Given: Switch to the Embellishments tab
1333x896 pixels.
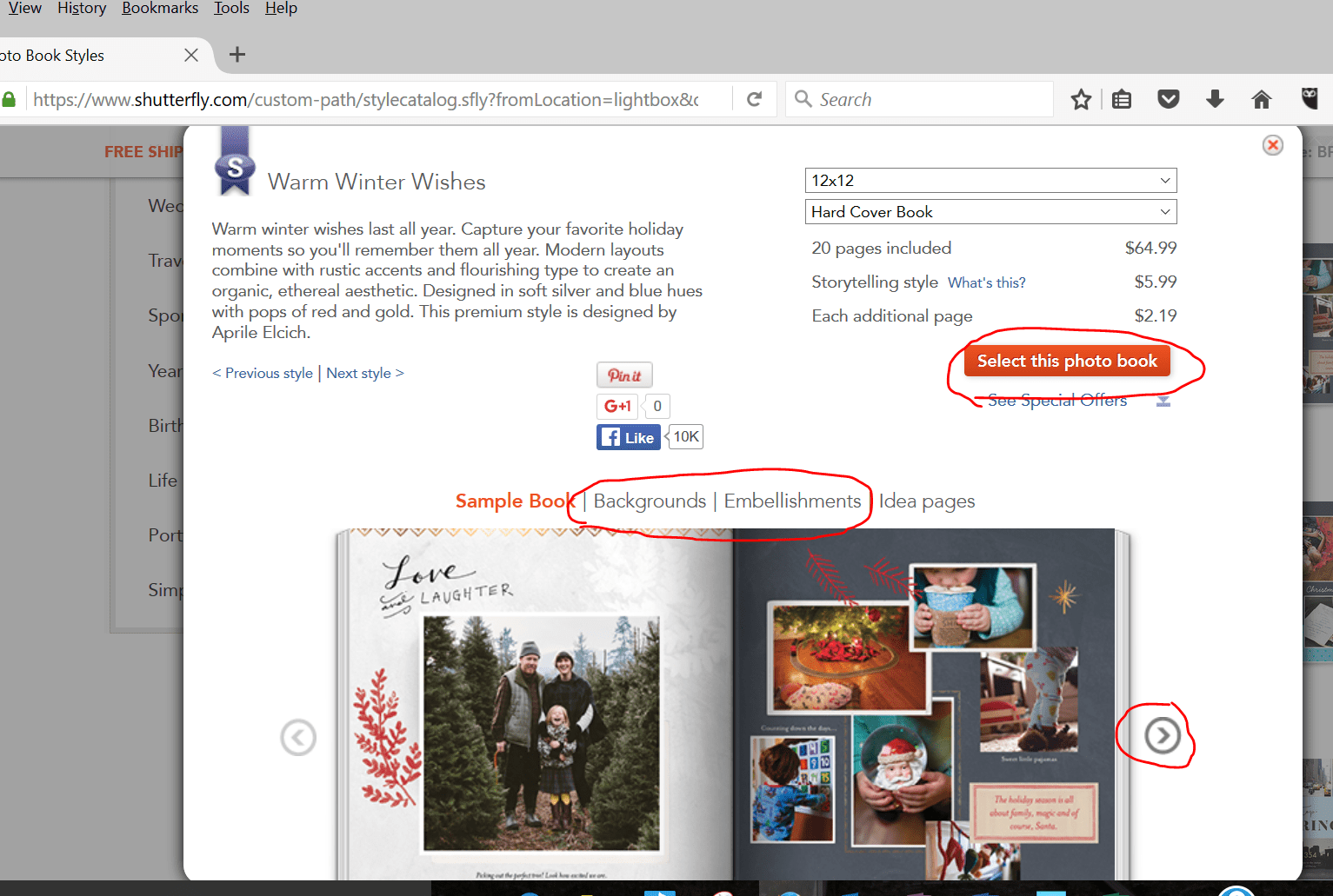Looking at the screenshot, I should 792,501.
